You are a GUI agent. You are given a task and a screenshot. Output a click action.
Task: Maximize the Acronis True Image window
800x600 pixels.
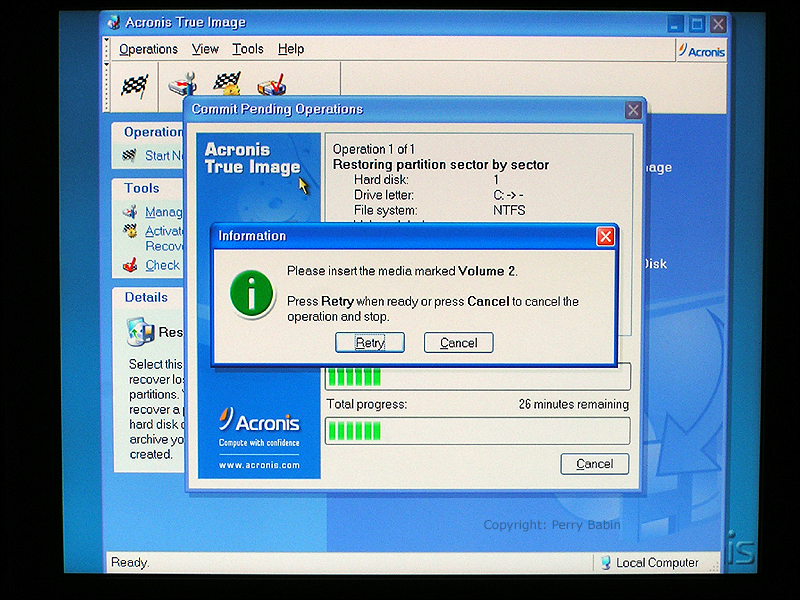point(697,24)
